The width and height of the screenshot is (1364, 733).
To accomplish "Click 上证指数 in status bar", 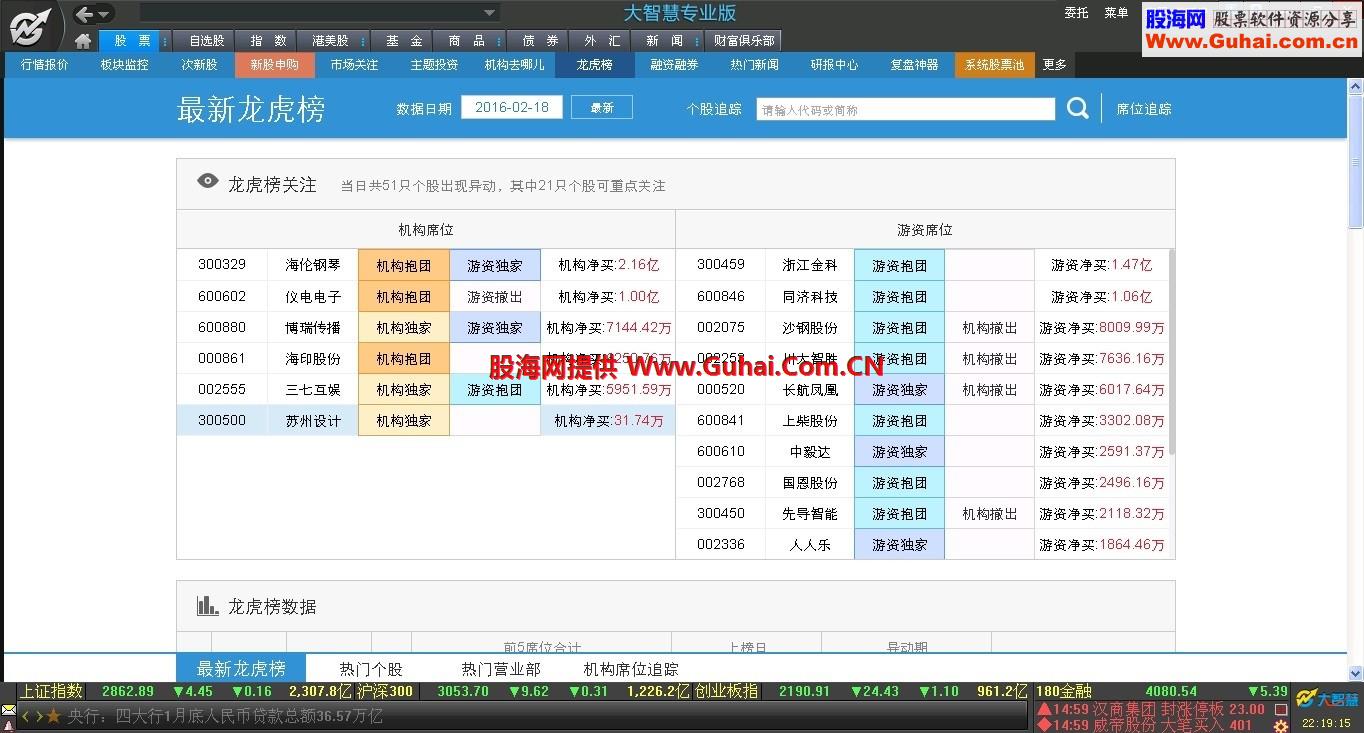I will [51, 691].
